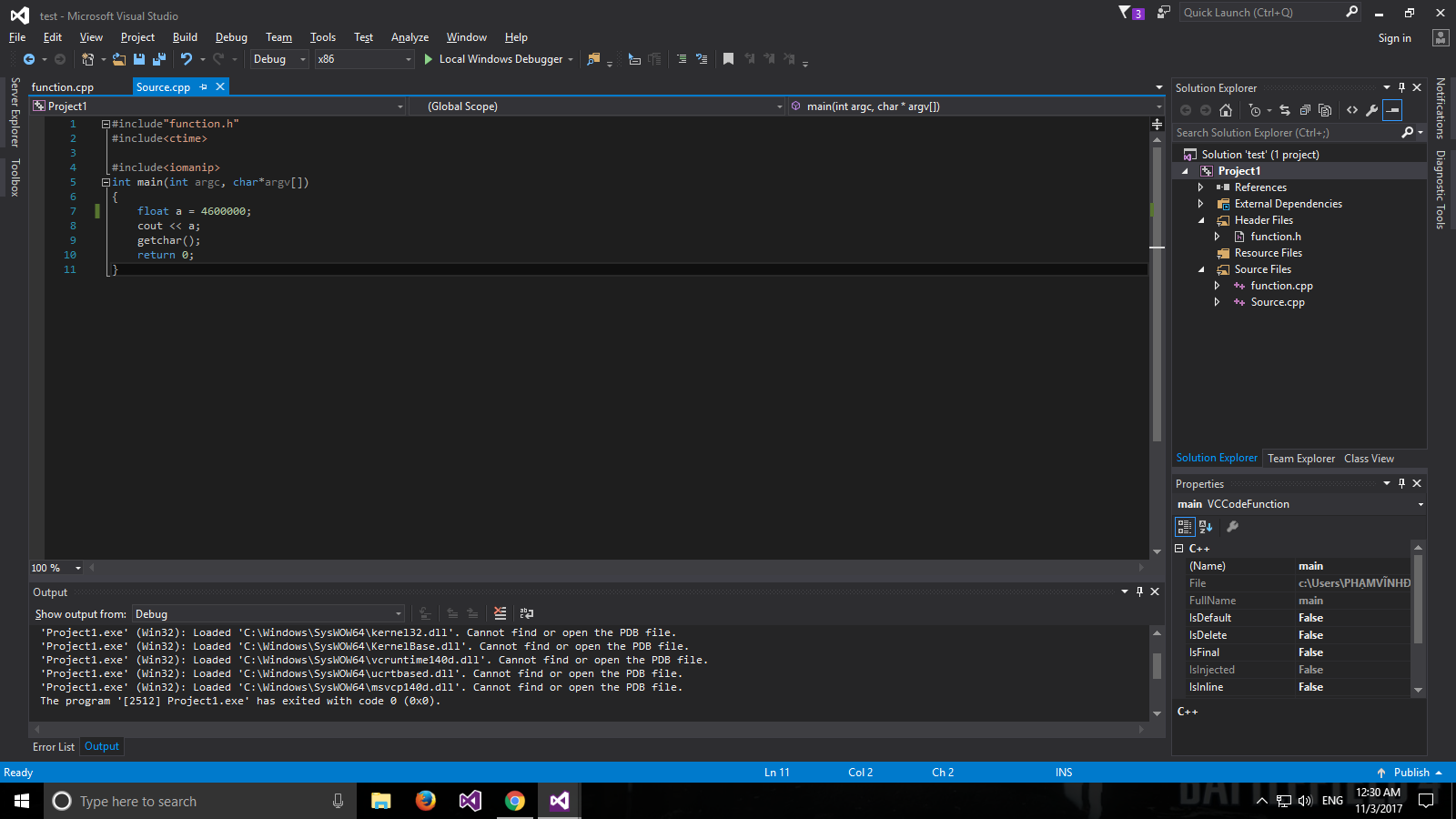Click the Alphabetical sort icon in Properties
Screen dimensions: 1456x819
point(1206,527)
